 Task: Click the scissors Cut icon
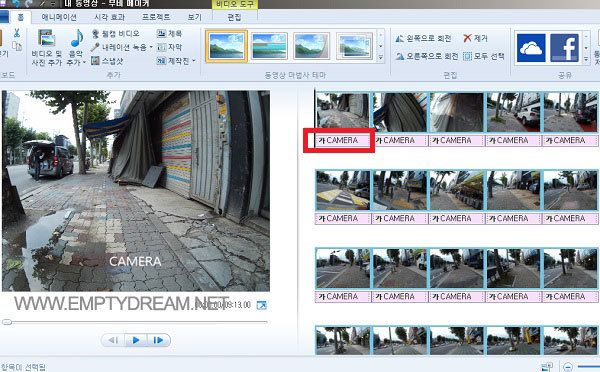tap(16, 33)
